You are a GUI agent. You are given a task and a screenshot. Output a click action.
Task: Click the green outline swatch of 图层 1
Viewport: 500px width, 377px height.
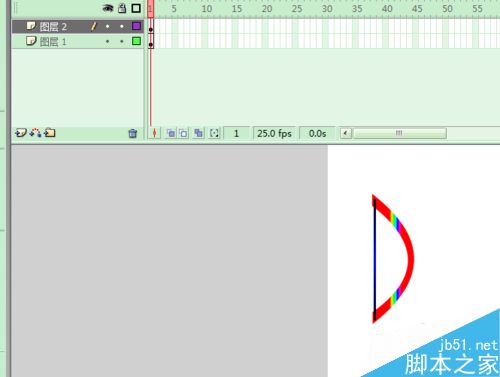click(136, 41)
